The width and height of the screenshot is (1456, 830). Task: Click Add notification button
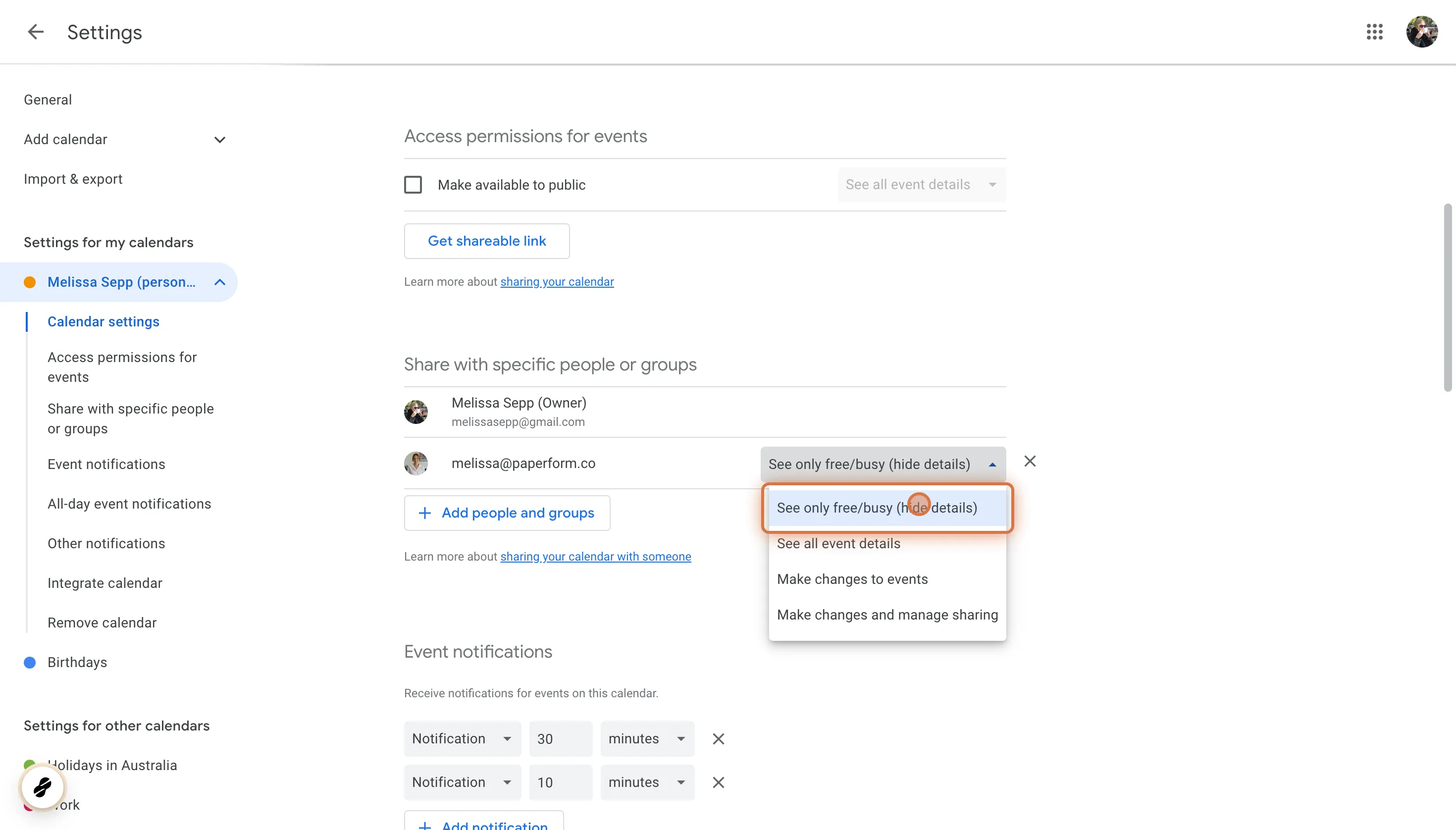click(483, 821)
